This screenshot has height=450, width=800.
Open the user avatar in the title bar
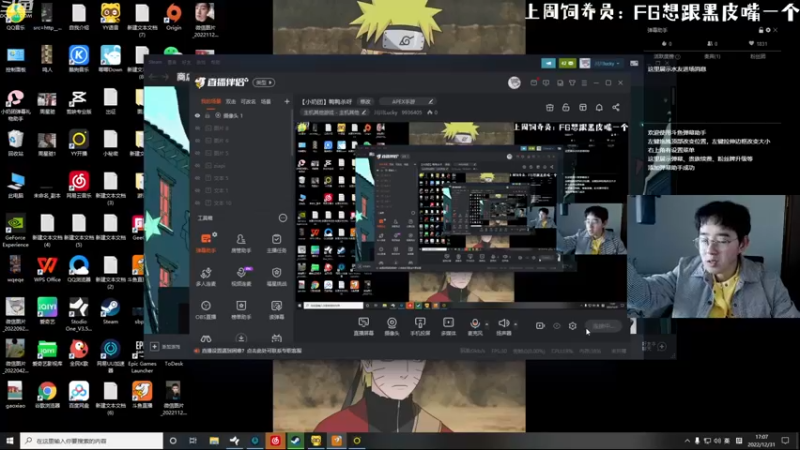point(514,83)
